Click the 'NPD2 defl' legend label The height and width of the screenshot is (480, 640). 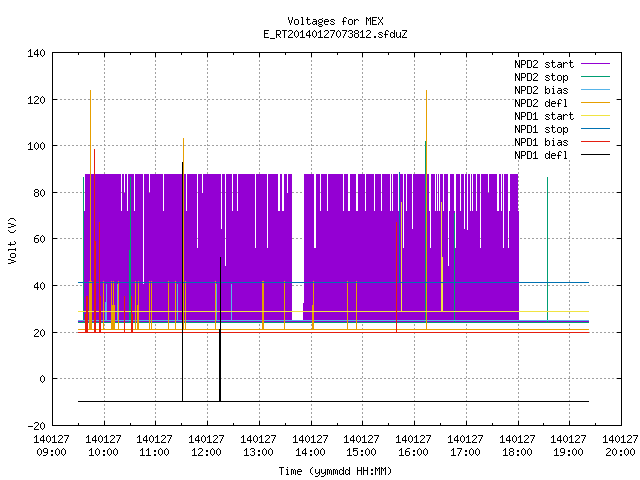point(541,103)
